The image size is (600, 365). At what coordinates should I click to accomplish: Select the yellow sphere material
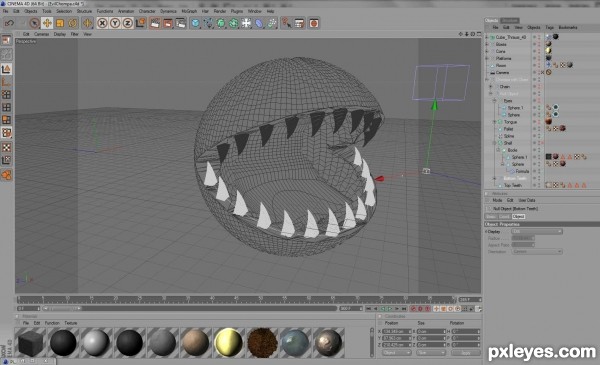228,342
